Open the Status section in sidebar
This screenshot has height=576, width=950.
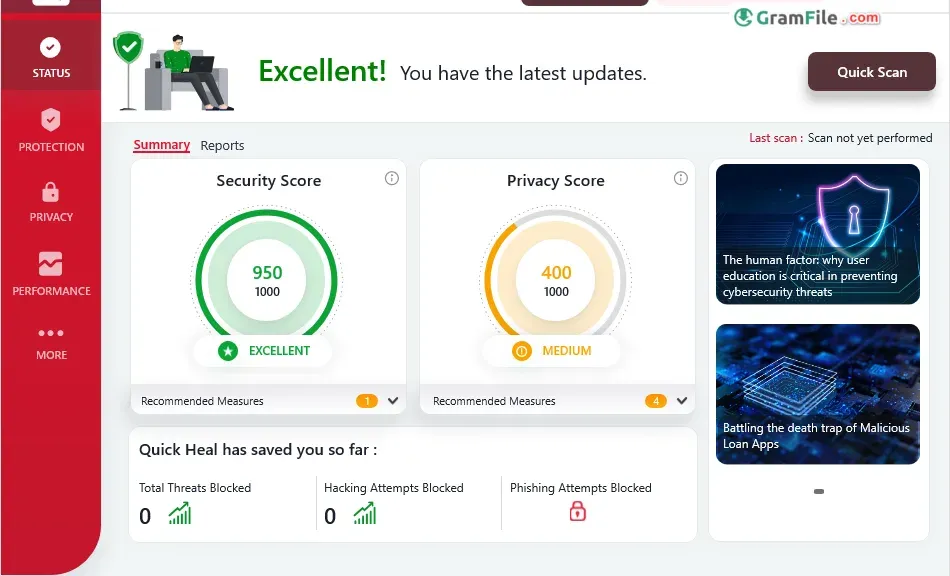point(51,58)
